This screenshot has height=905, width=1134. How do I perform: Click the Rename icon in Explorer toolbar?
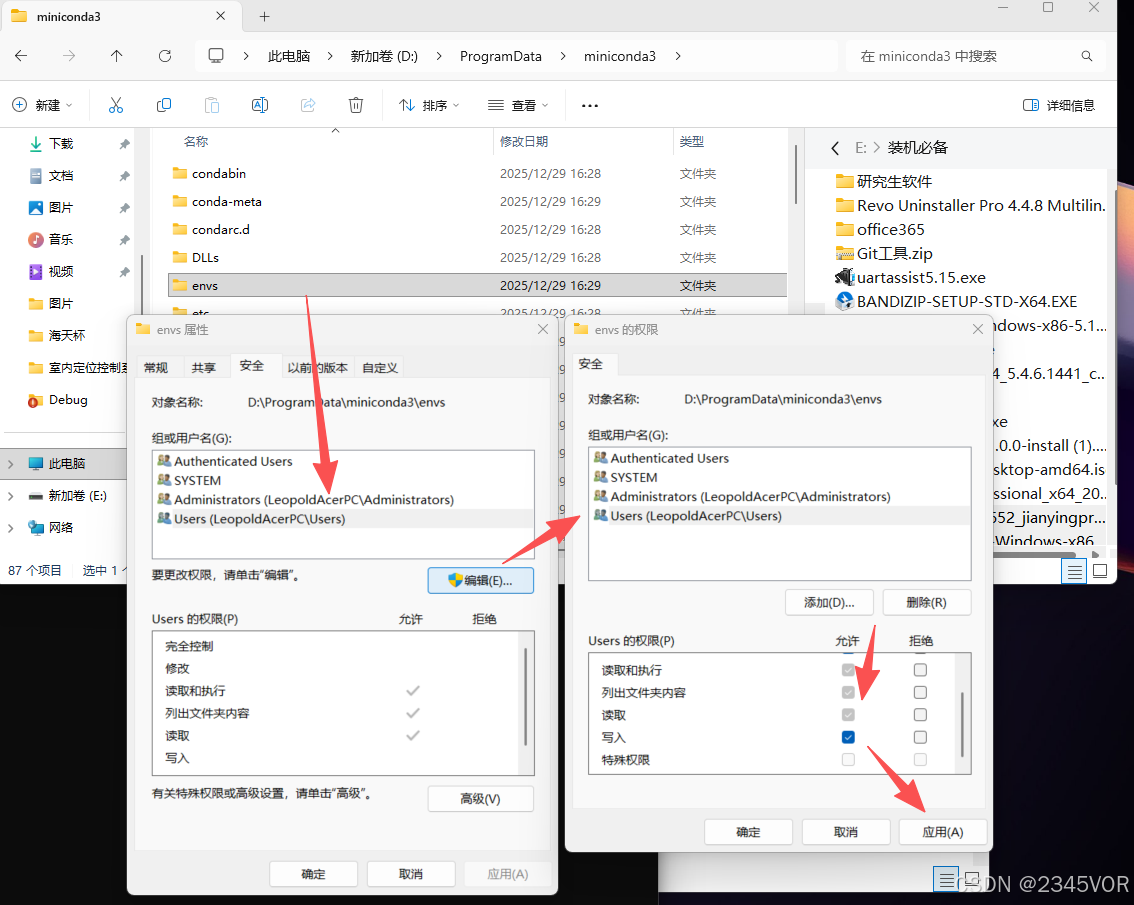(260, 106)
